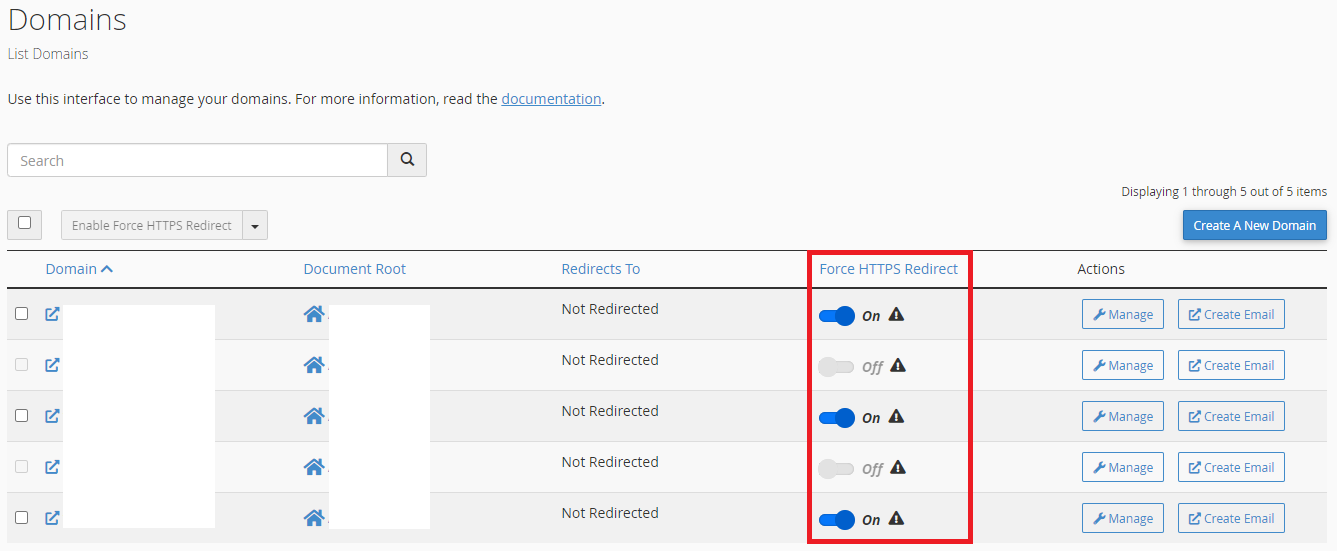Click the third row's external link icon
This screenshot has width=1337, height=551.
click(52, 416)
